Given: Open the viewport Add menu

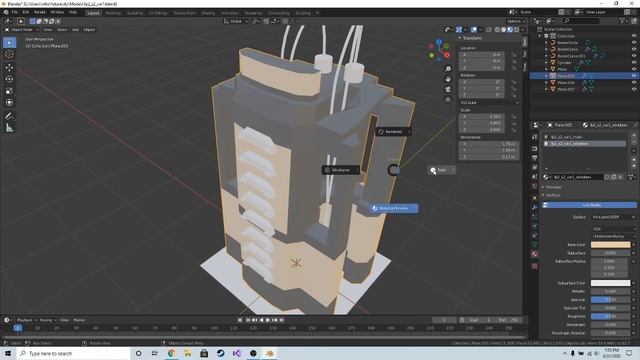Looking at the screenshot, I should (x=76, y=30).
